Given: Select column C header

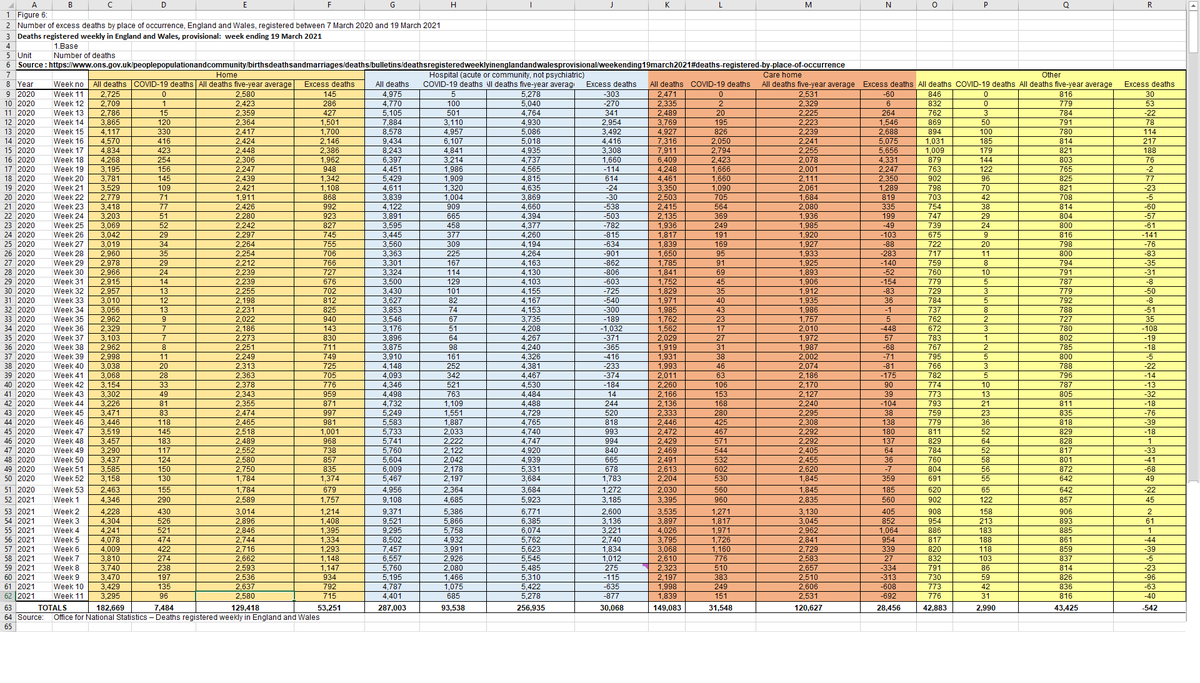Looking at the screenshot, I should click(111, 5).
